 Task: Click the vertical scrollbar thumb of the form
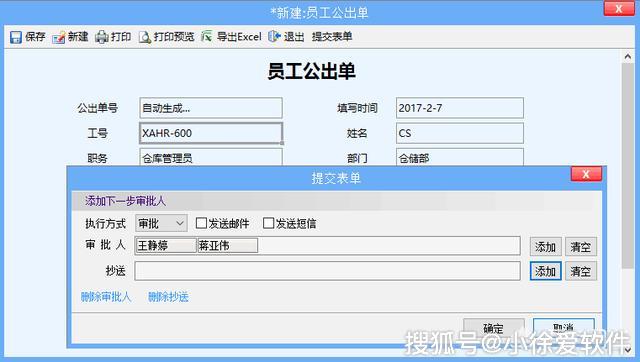coord(628,166)
